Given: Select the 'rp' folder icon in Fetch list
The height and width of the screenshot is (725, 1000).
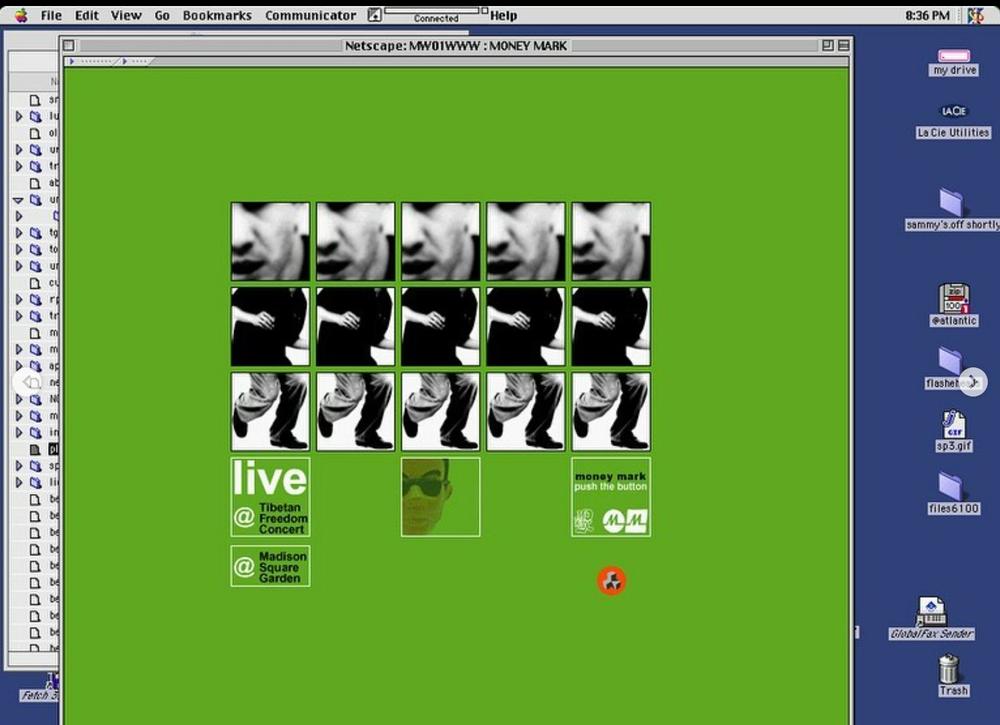Looking at the screenshot, I should click(36, 299).
